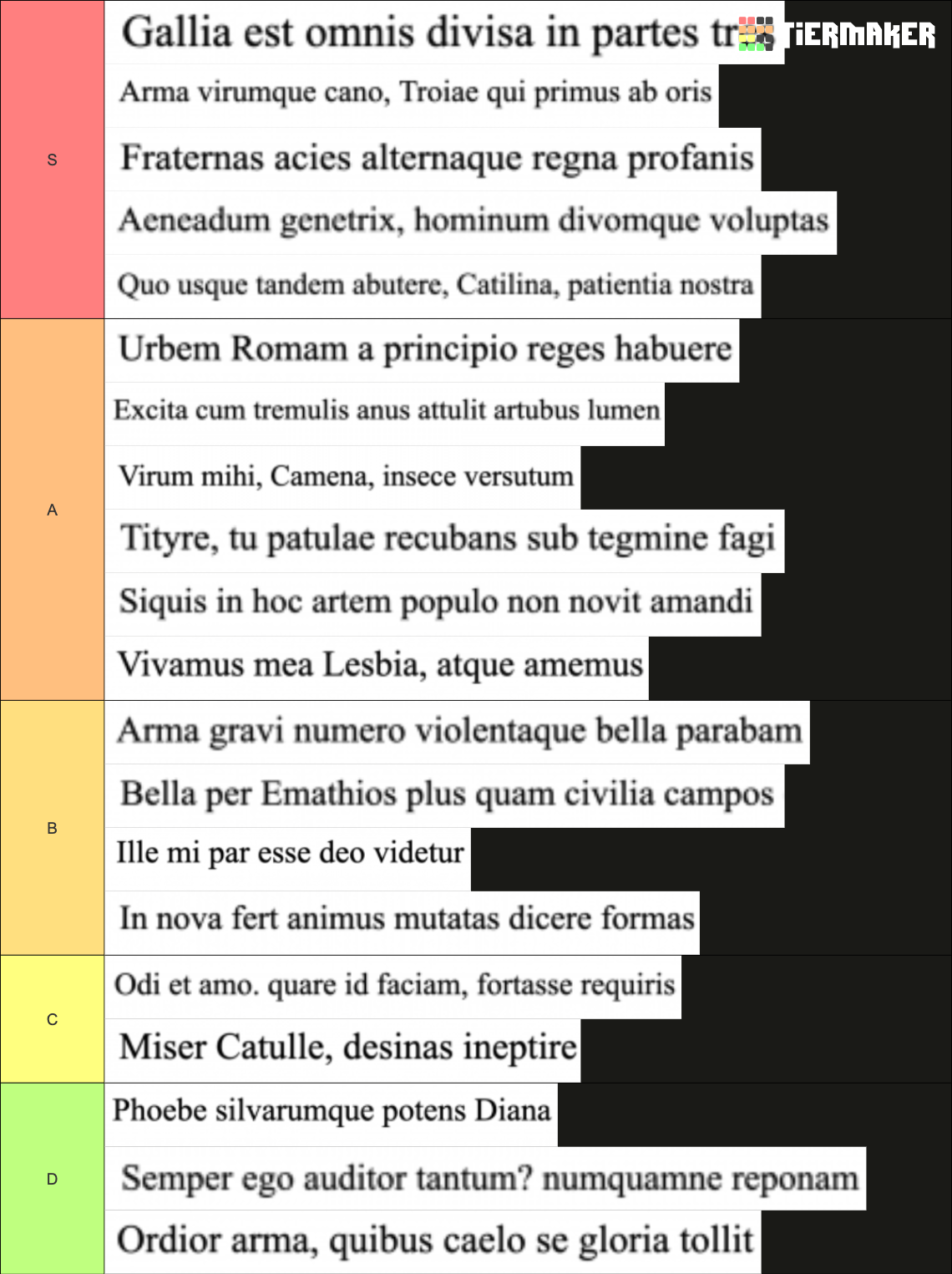Click the TierMaker wordmark text

(x=859, y=35)
